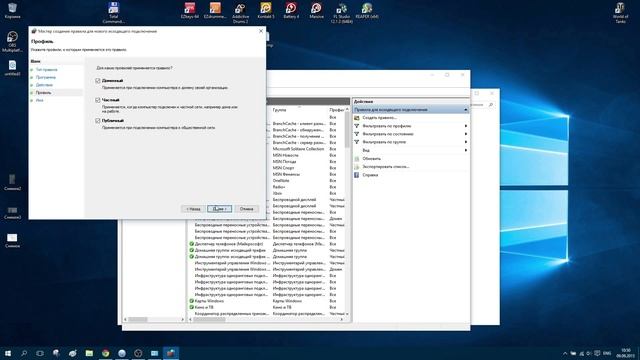Open taskbar search magnifier
The image size is (640, 360).
click(x=24, y=353)
